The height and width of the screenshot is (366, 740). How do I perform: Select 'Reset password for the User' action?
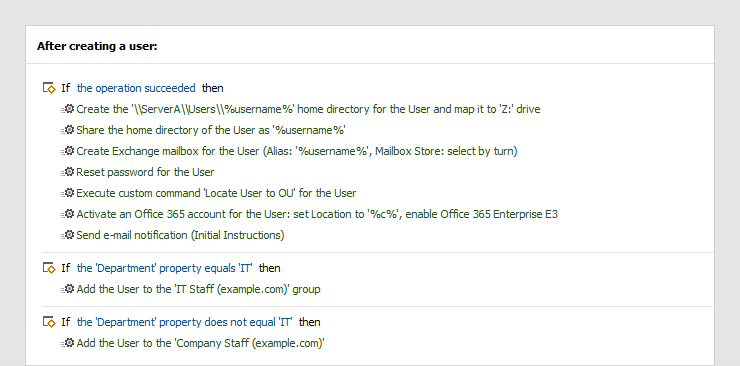tap(145, 172)
